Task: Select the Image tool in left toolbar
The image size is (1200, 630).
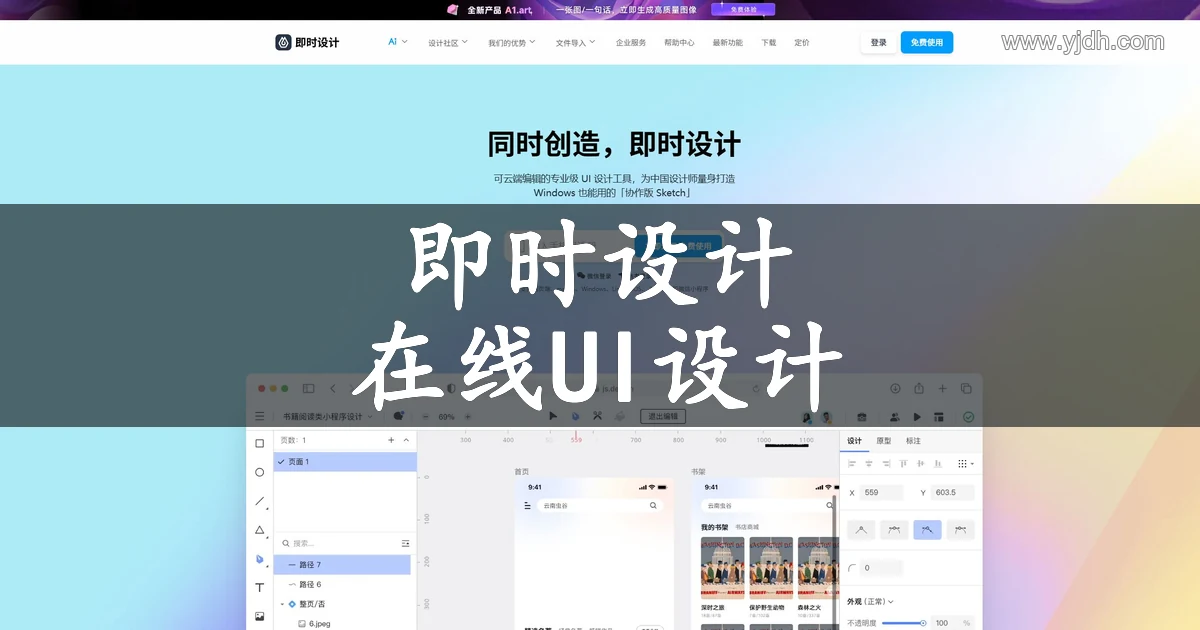Action: point(259,616)
